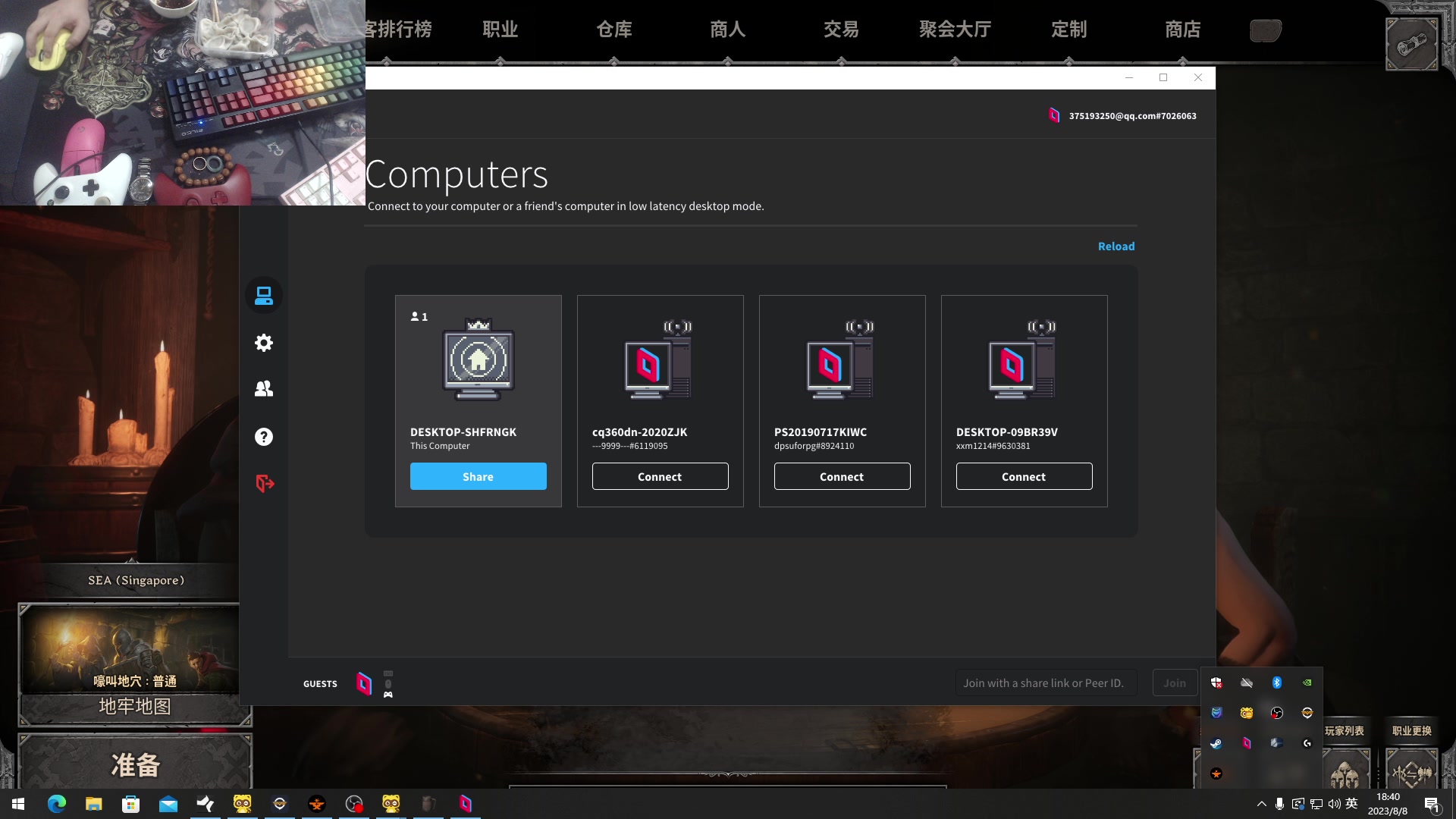The width and height of the screenshot is (1456, 819).
Task: Click the peer ID text dpsuforpg#8924110
Action: click(x=814, y=446)
